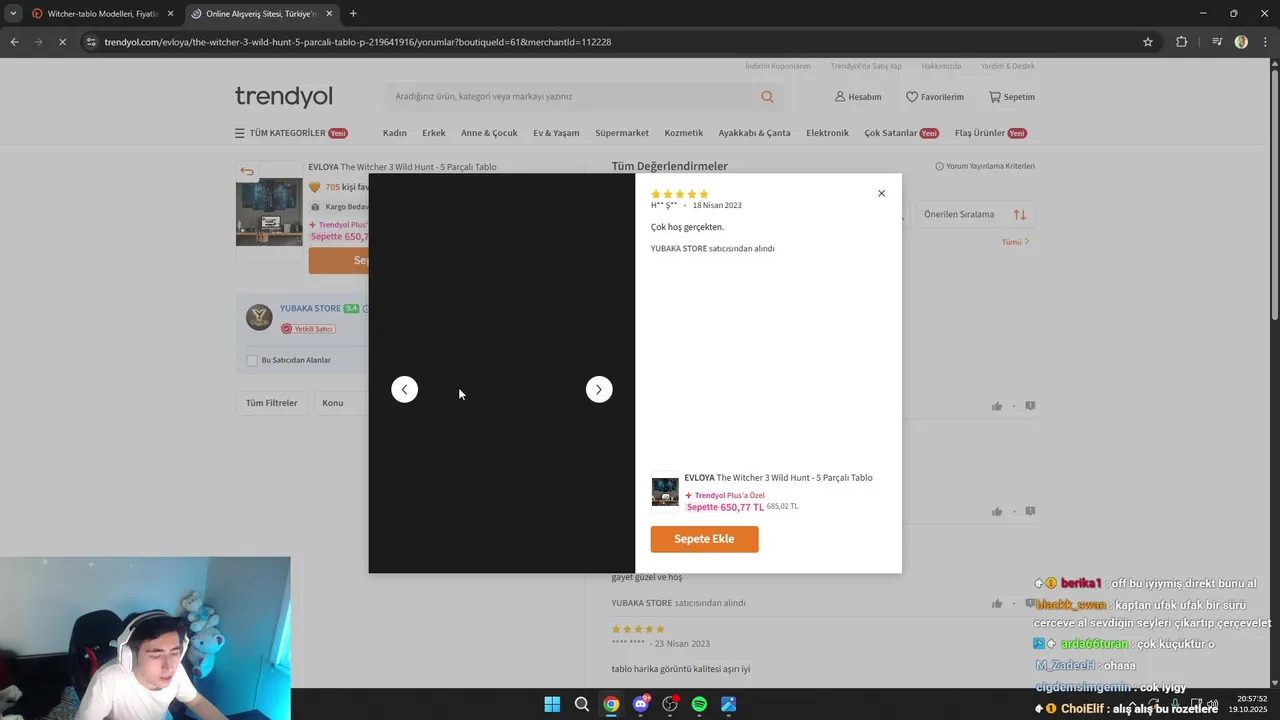Viewport: 1280px width, 720px height.
Task: Click the YUBAKA STORE seller logo
Action: (x=259, y=317)
